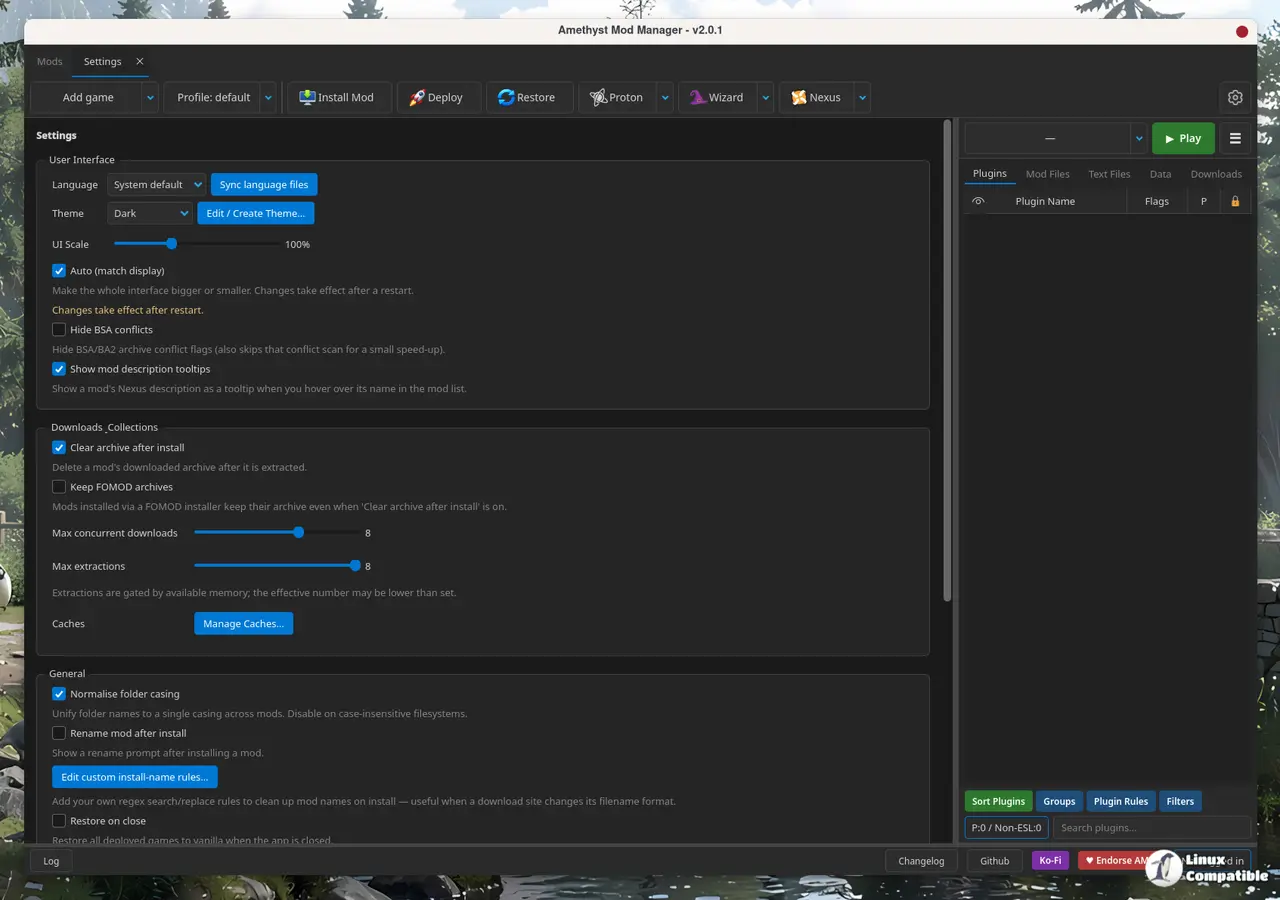Uncheck Clear archive after install

(59, 448)
